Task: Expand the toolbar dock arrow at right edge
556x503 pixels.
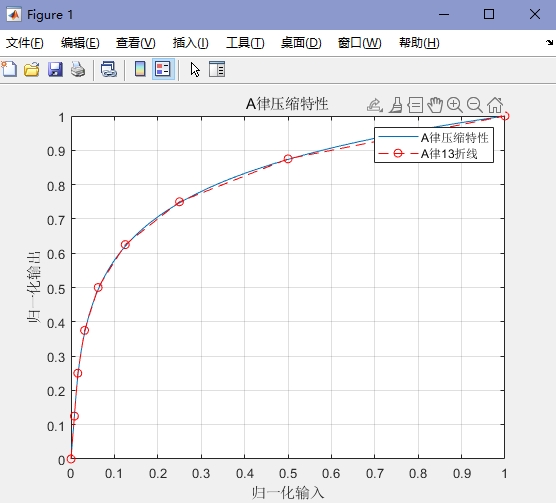Action: 549,43
